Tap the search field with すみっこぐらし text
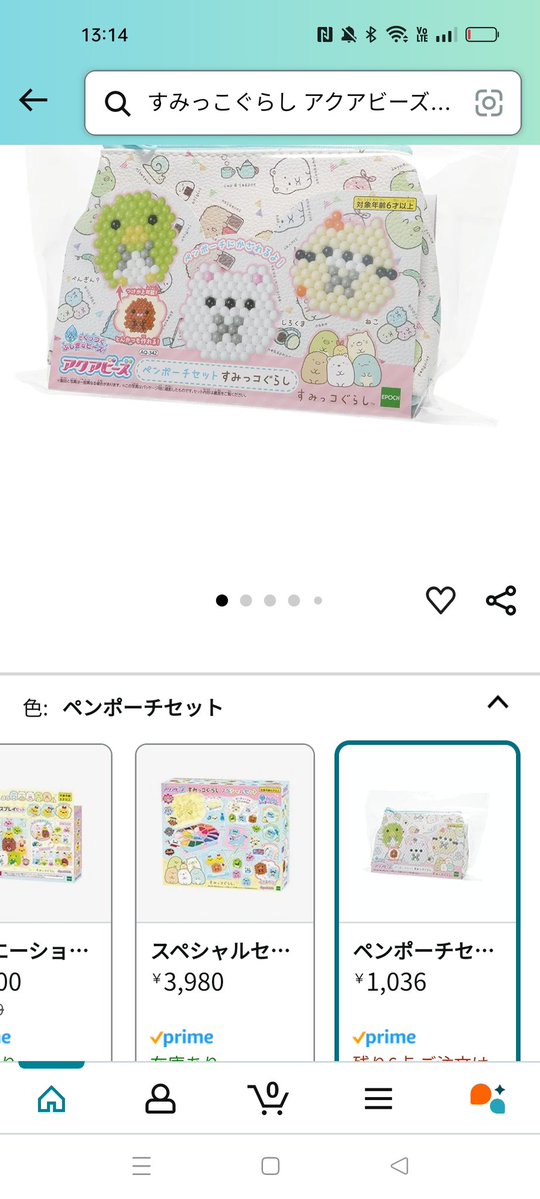The height and width of the screenshot is (1199, 540). pyautogui.click(x=303, y=102)
